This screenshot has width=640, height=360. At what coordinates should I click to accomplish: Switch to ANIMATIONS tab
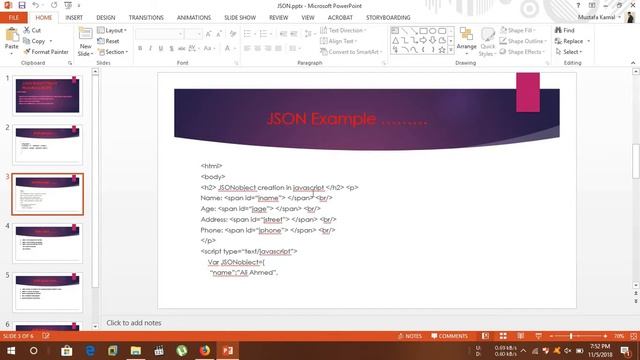[194, 18]
